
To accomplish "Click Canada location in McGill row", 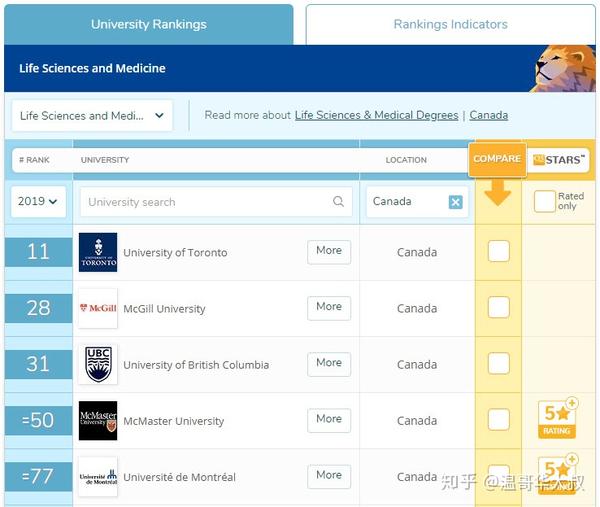I will click(417, 308).
